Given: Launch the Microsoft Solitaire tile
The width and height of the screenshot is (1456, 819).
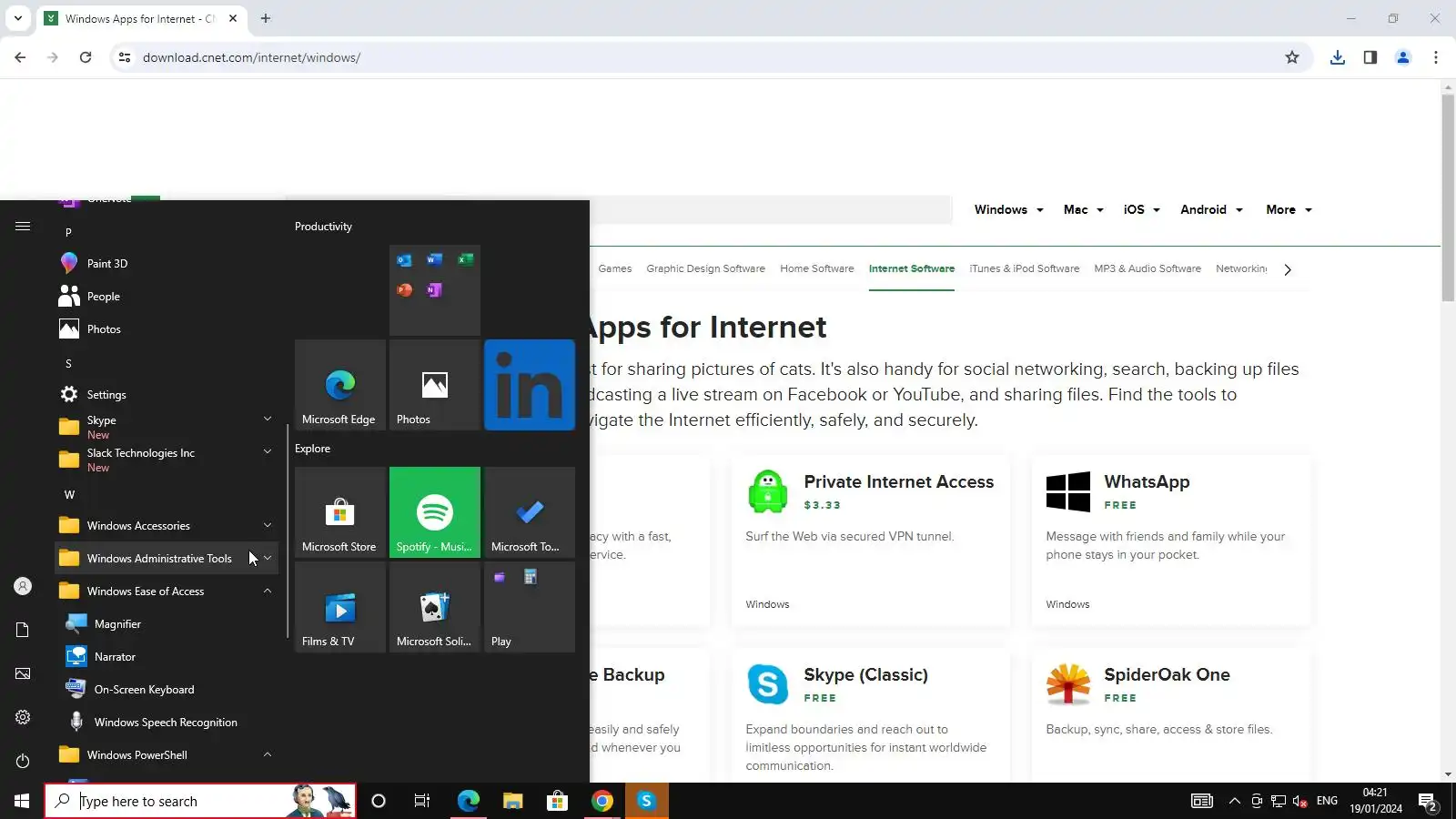Looking at the screenshot, I should (435, 607).
